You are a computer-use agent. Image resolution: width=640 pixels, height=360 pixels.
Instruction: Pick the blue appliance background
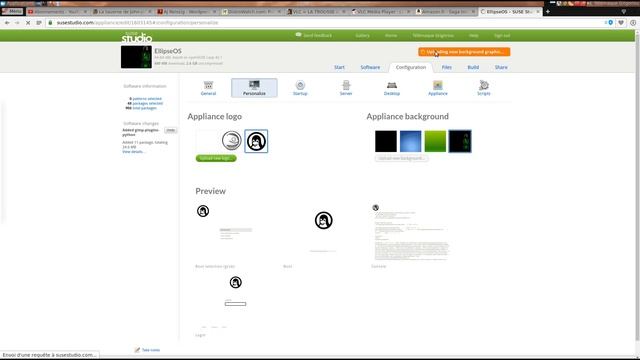click(411, 141)
